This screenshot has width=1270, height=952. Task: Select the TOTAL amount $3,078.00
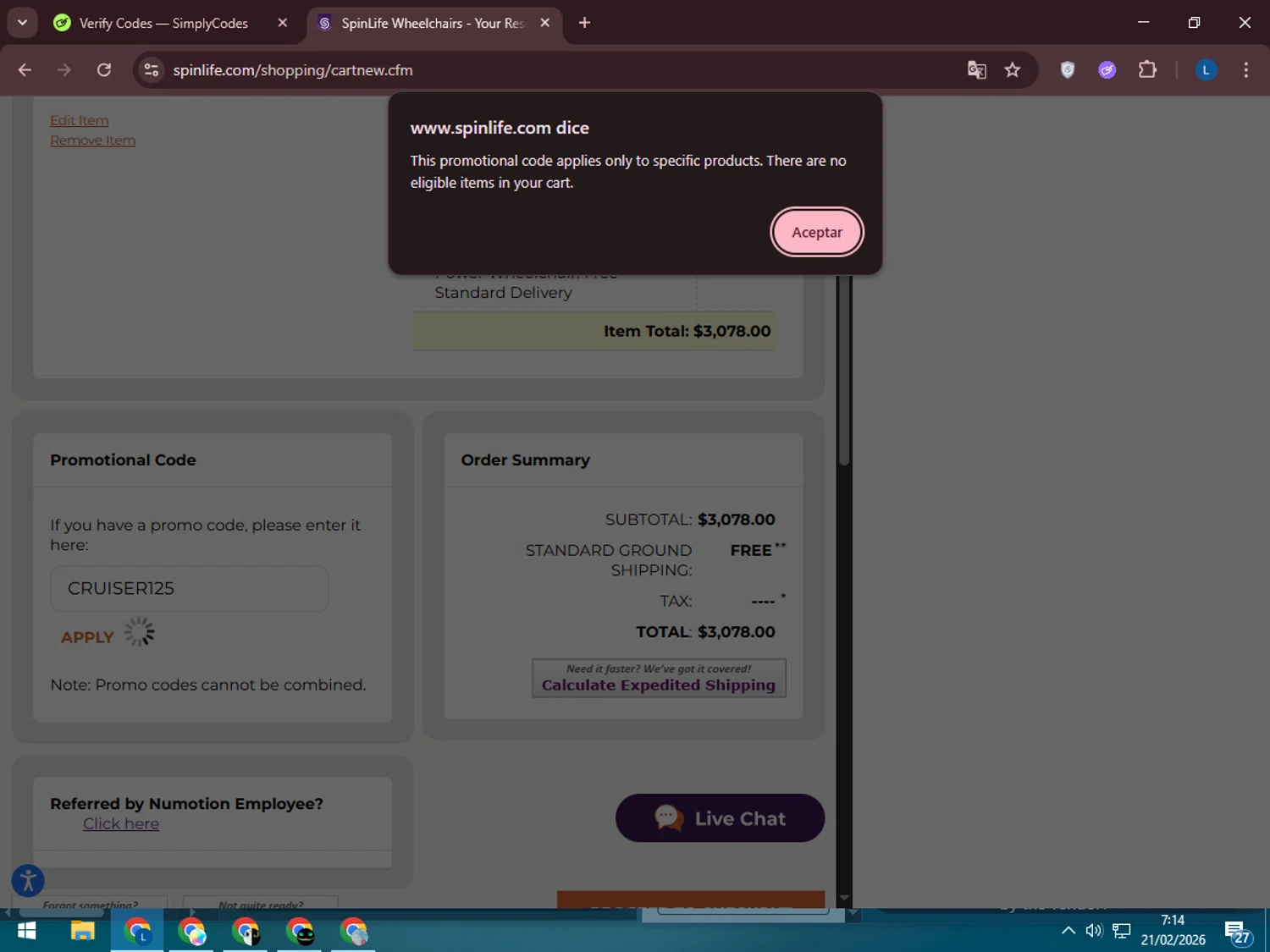[737, 632]
